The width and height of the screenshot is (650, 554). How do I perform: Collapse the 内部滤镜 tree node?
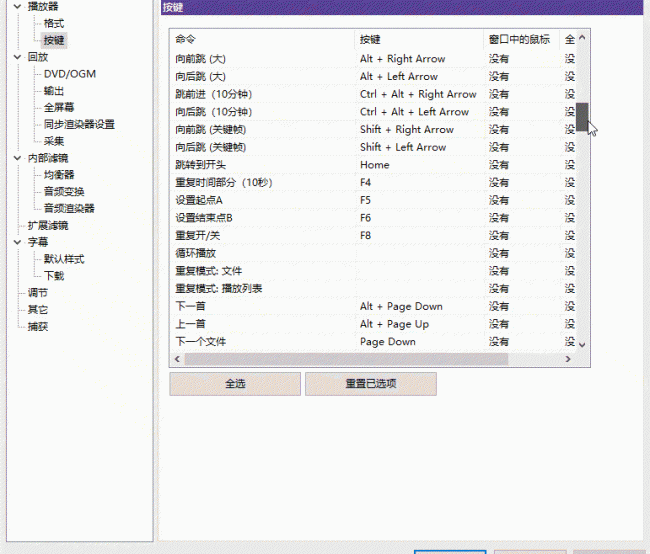[17, 158]
